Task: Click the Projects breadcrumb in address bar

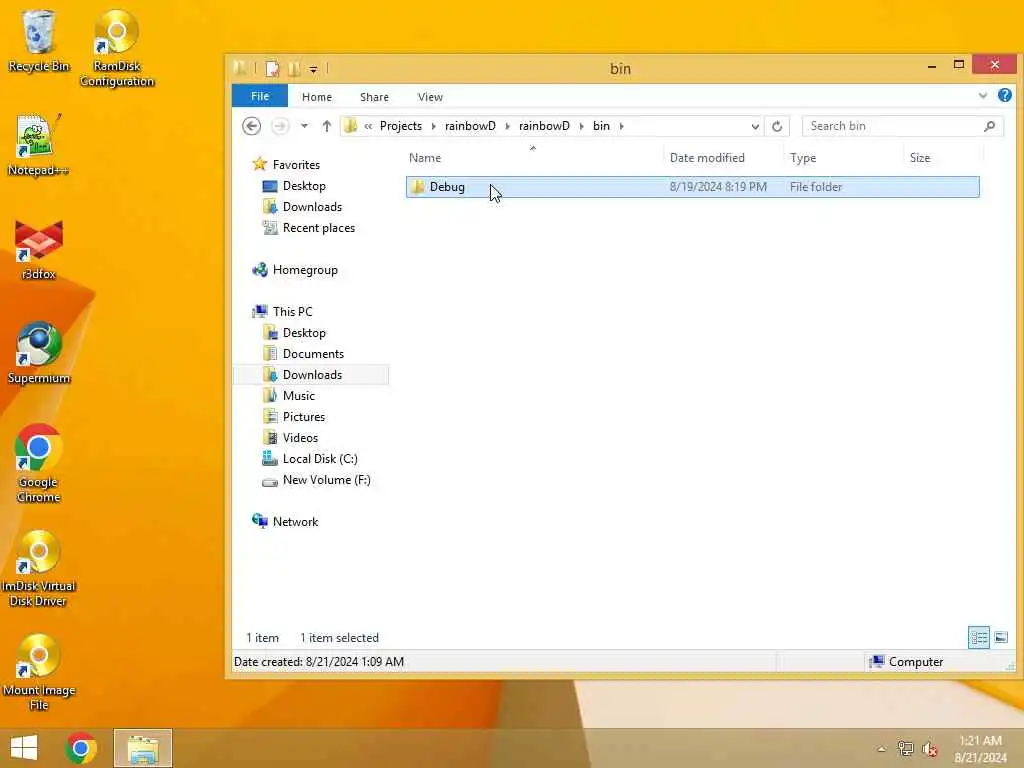Action: tap(401, 126)
